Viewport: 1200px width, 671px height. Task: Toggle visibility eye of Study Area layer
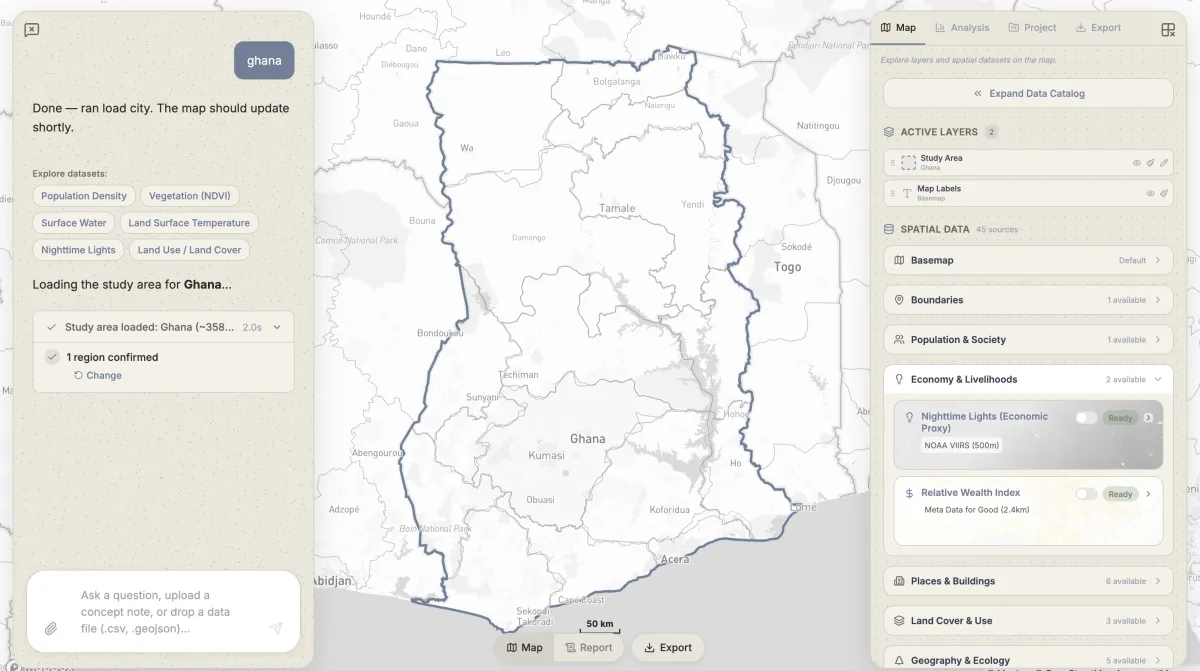click(1136, 163)
